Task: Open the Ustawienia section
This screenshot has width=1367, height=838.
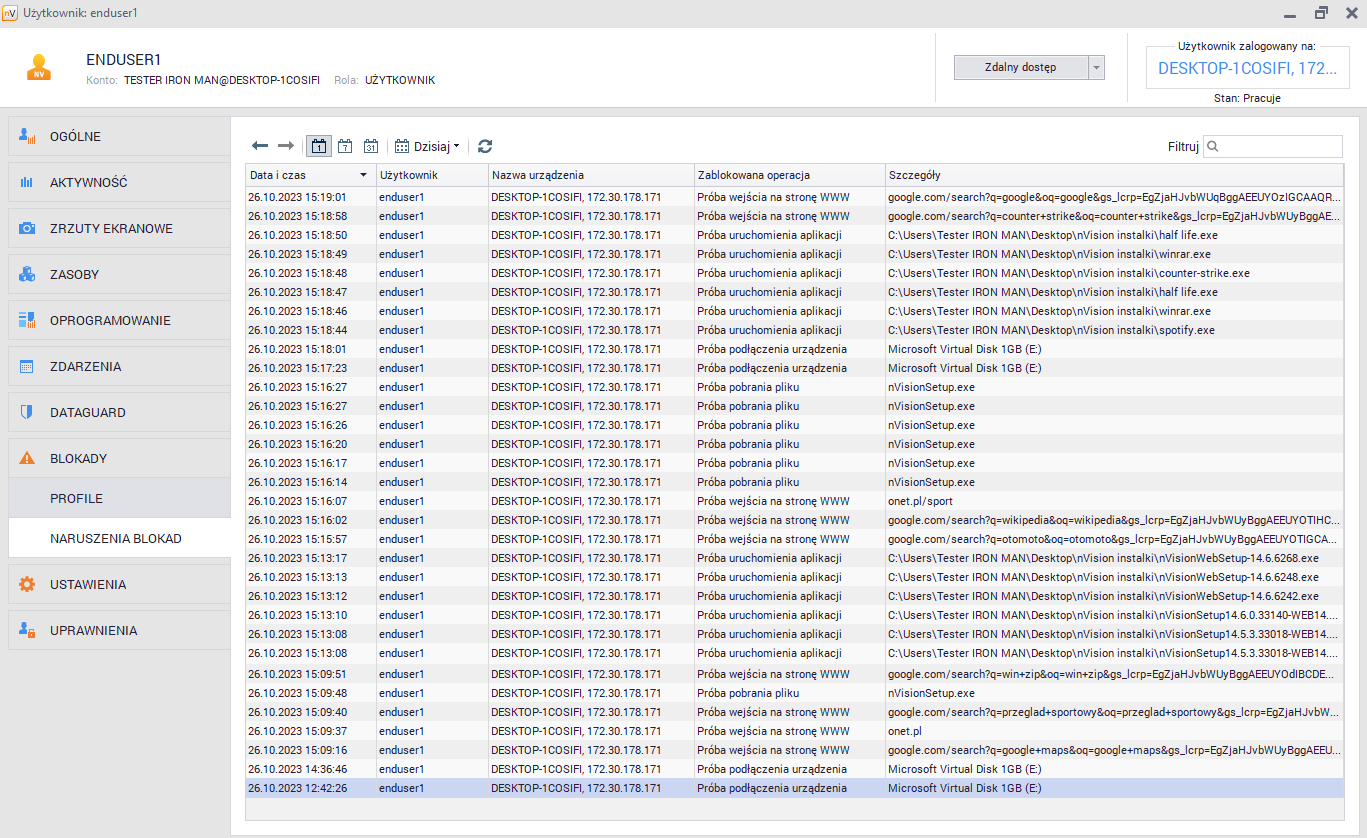Action: pos(119,585)
